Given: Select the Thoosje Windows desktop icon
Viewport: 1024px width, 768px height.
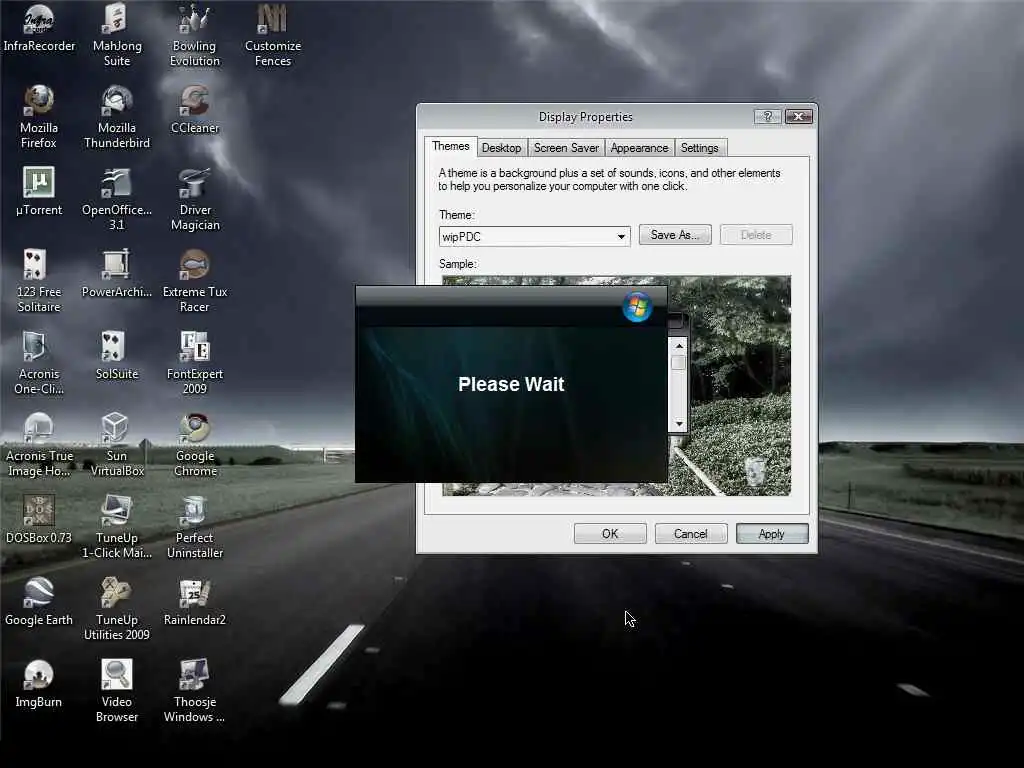Looking at the screenshot, I should coord(195,692).
